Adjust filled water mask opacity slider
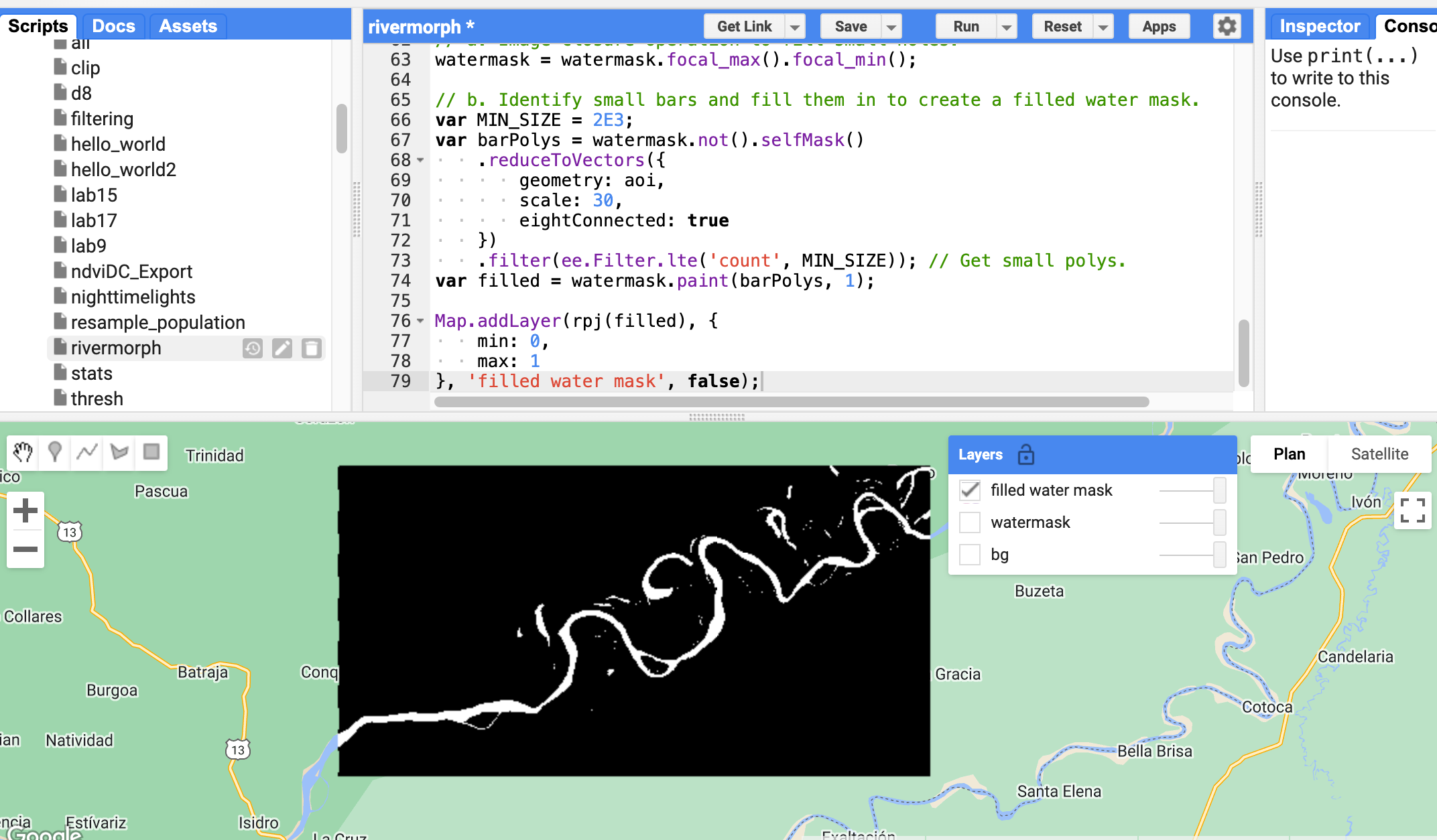1437x840 pixels. [x=1219, y=490]
